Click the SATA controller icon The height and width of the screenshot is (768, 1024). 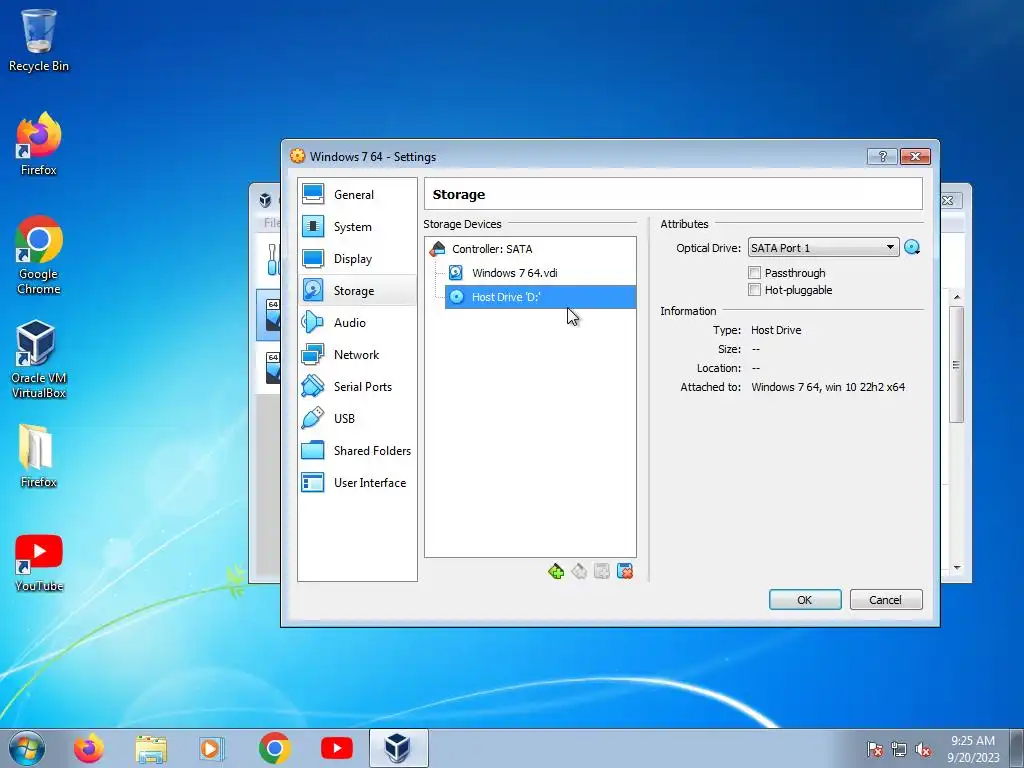coord(438,248)
